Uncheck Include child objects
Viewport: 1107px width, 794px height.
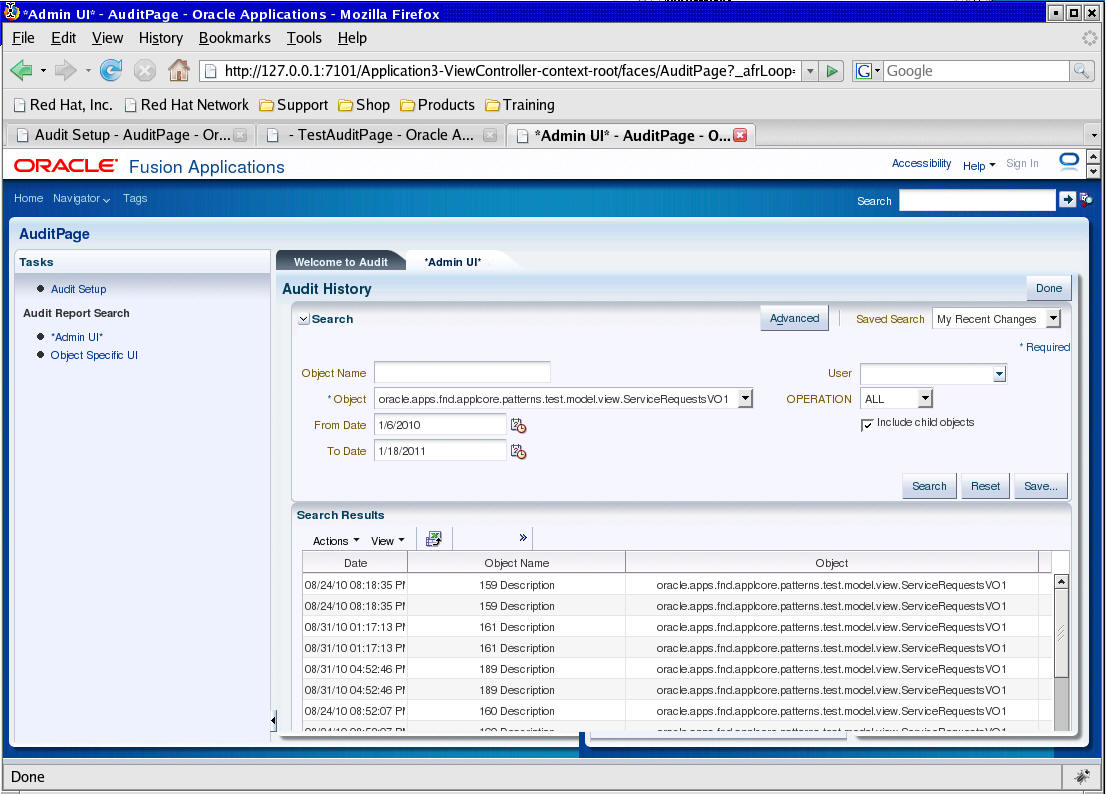867,423
